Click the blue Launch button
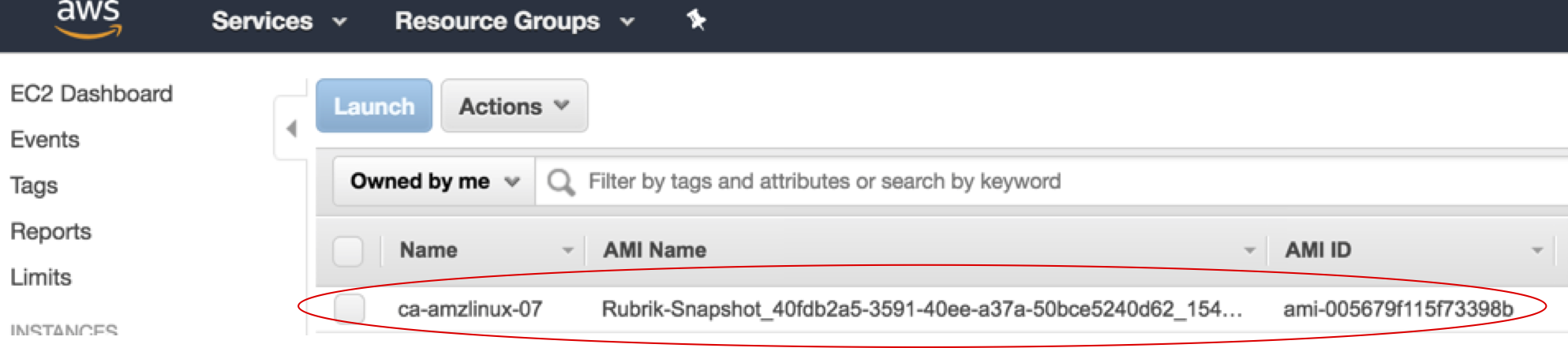Image resolution: width=1568 pixels, height=348 pixels. tap(374, 106)
